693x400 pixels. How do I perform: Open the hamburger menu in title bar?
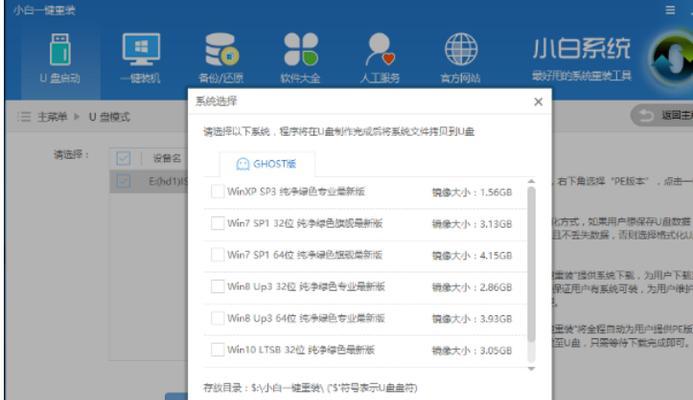click(x=670, y=10)
